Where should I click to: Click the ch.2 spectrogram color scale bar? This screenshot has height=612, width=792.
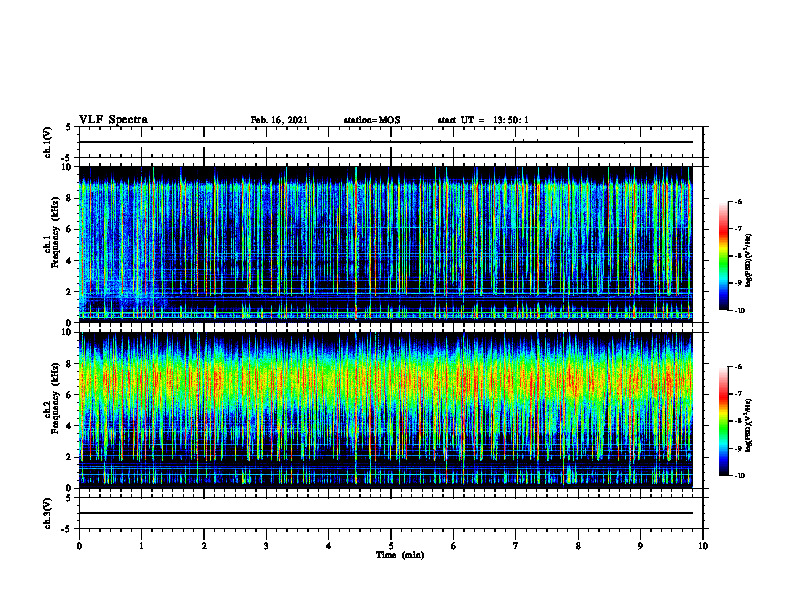724,421
